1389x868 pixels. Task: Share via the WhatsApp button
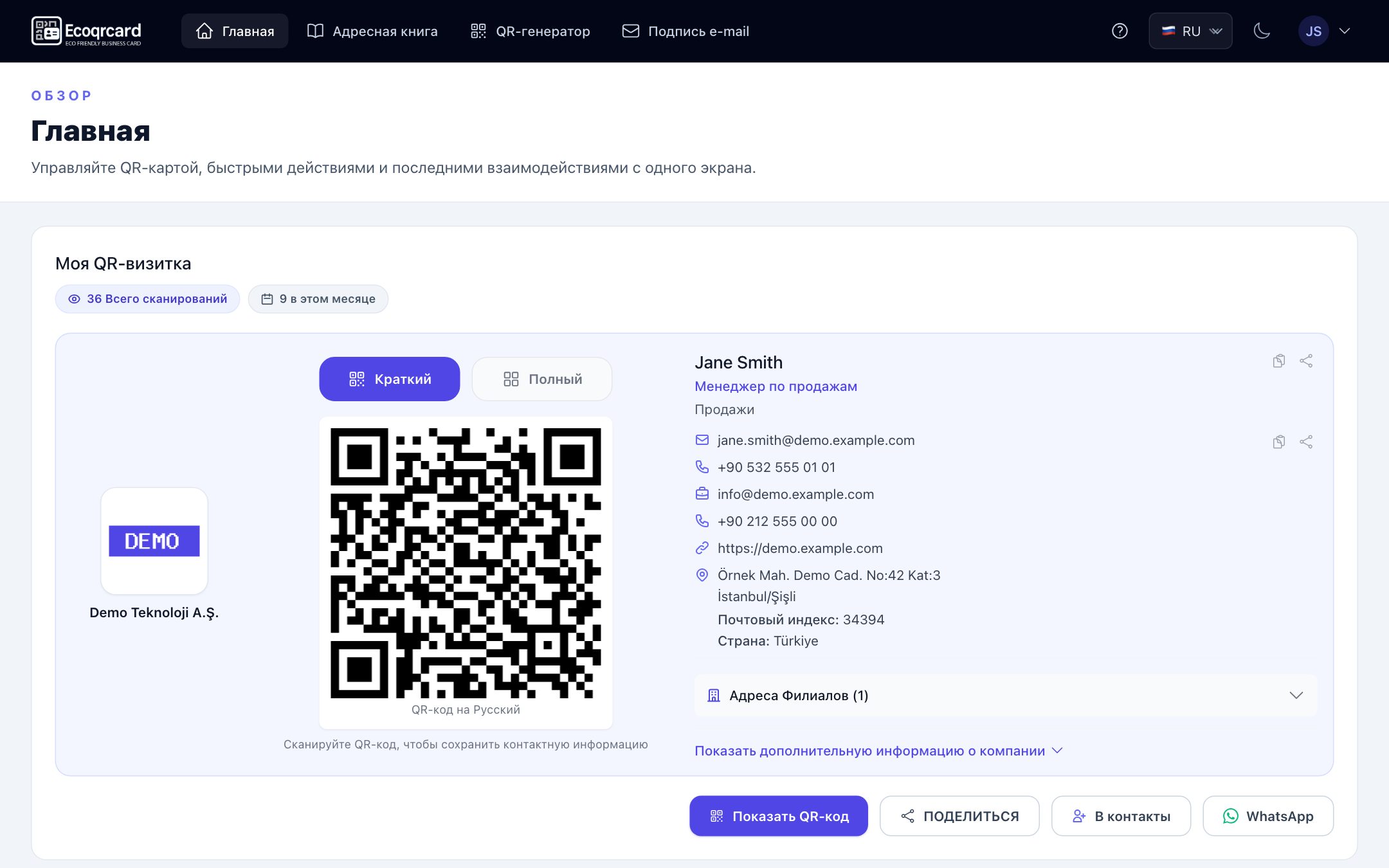pyautogui.click(x=1268, y=816)
